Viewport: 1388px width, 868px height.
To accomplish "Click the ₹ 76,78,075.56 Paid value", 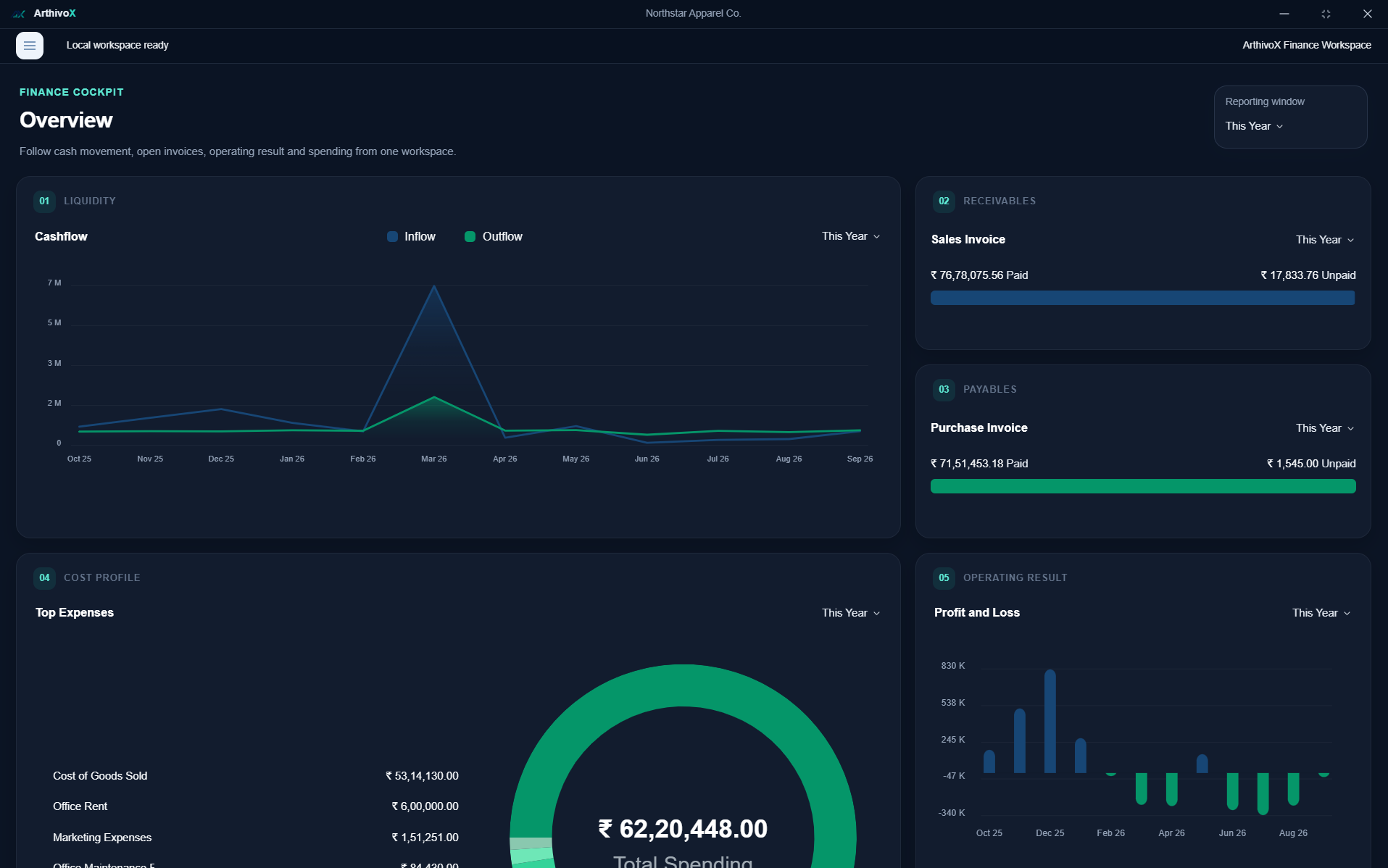I will tap(979, 275).
